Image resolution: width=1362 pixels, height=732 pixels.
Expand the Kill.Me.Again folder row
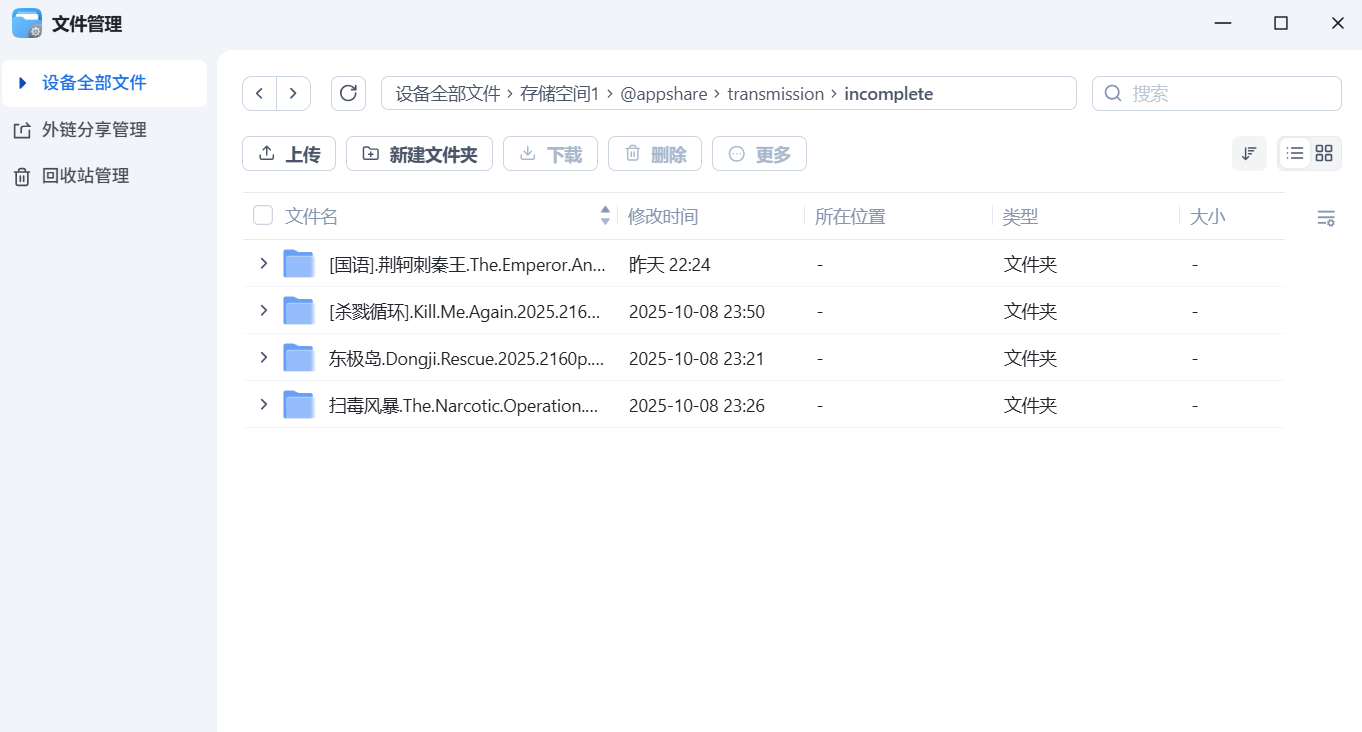click(x=264, y=311)
